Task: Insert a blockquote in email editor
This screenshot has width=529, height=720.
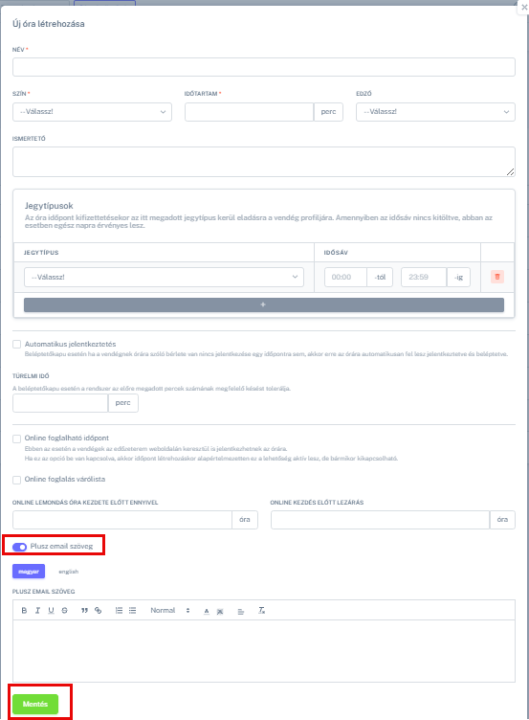Action: 84,610
